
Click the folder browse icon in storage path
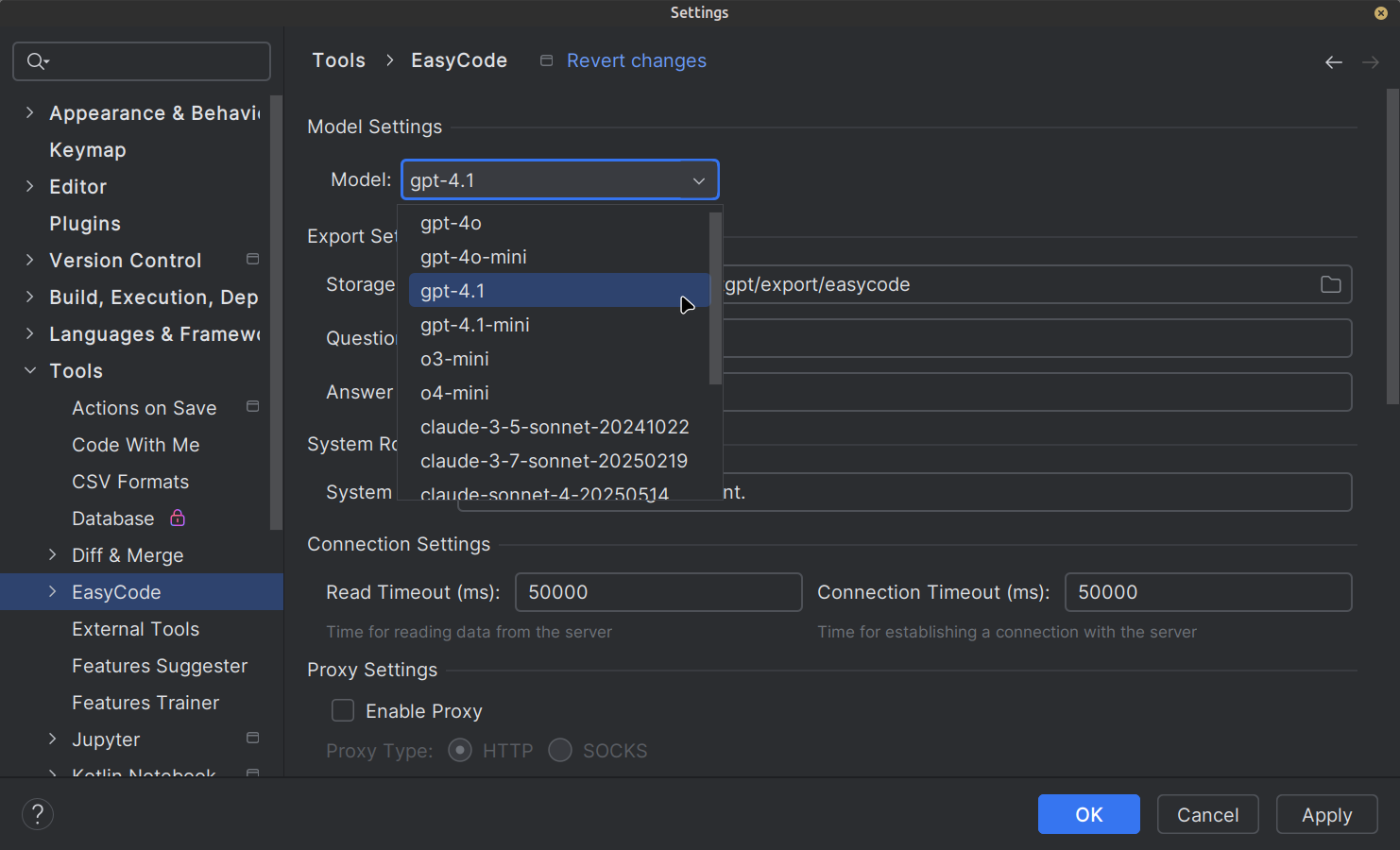[1330, 284]
